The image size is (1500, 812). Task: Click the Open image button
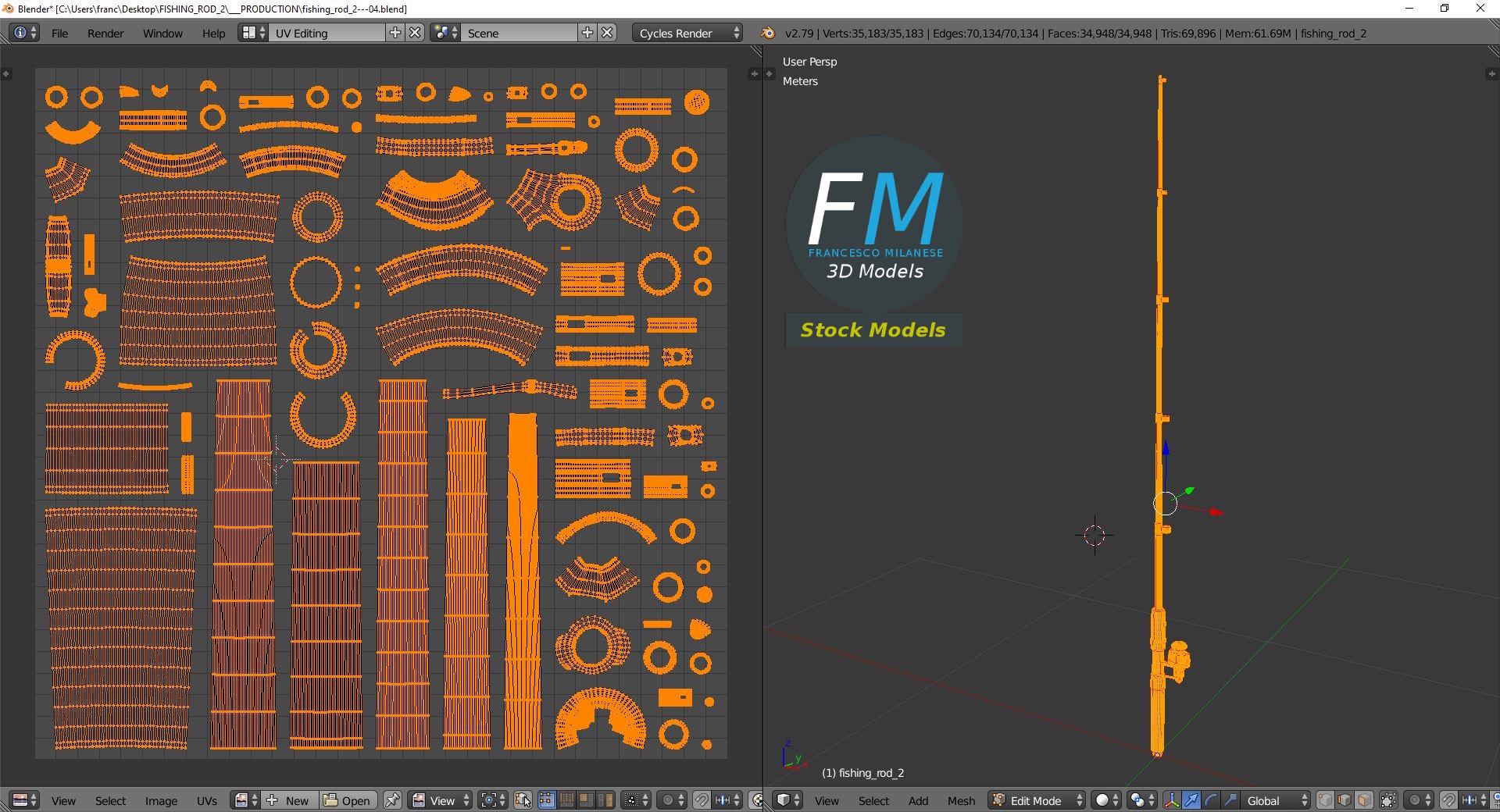[x=348, y=800]
